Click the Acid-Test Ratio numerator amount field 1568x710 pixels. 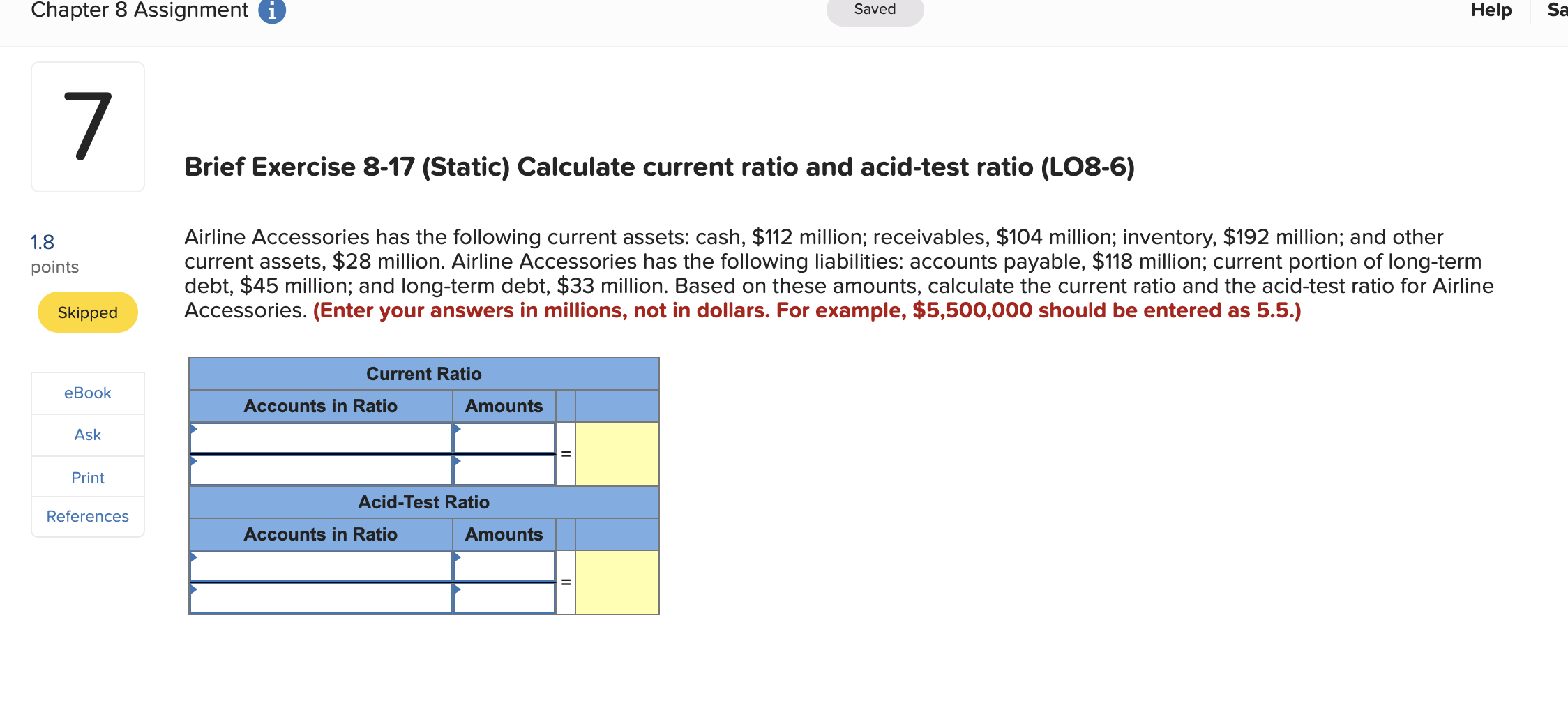click(x=504, y=566)
